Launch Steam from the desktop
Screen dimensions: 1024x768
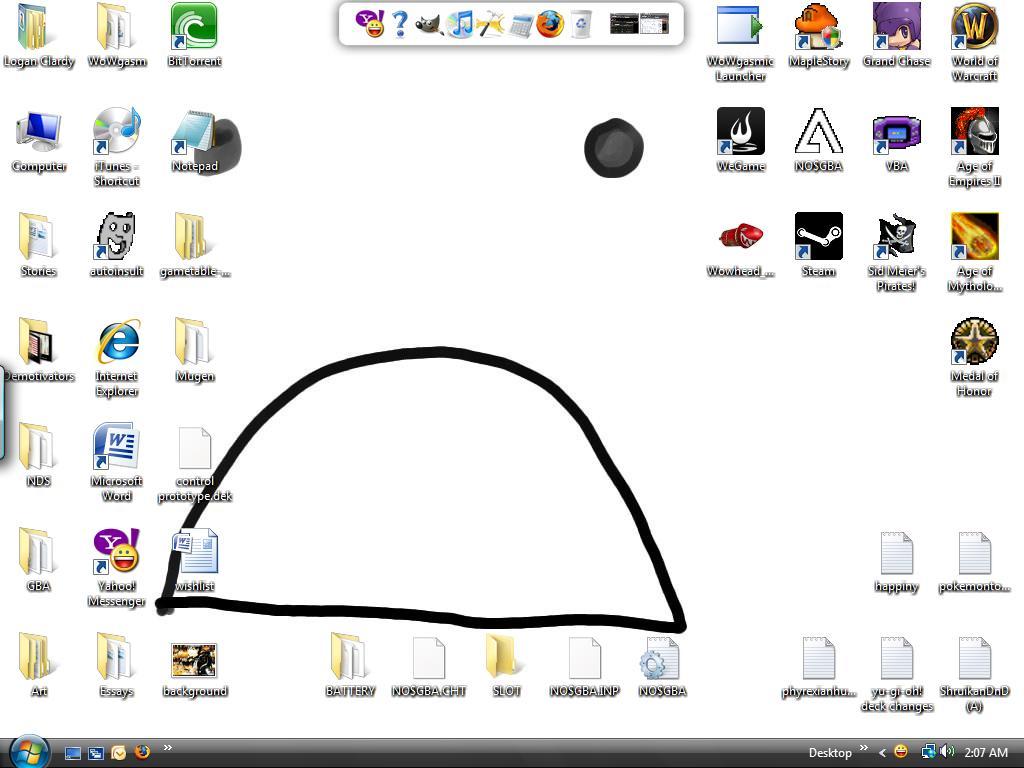click(x=818, y=246)
